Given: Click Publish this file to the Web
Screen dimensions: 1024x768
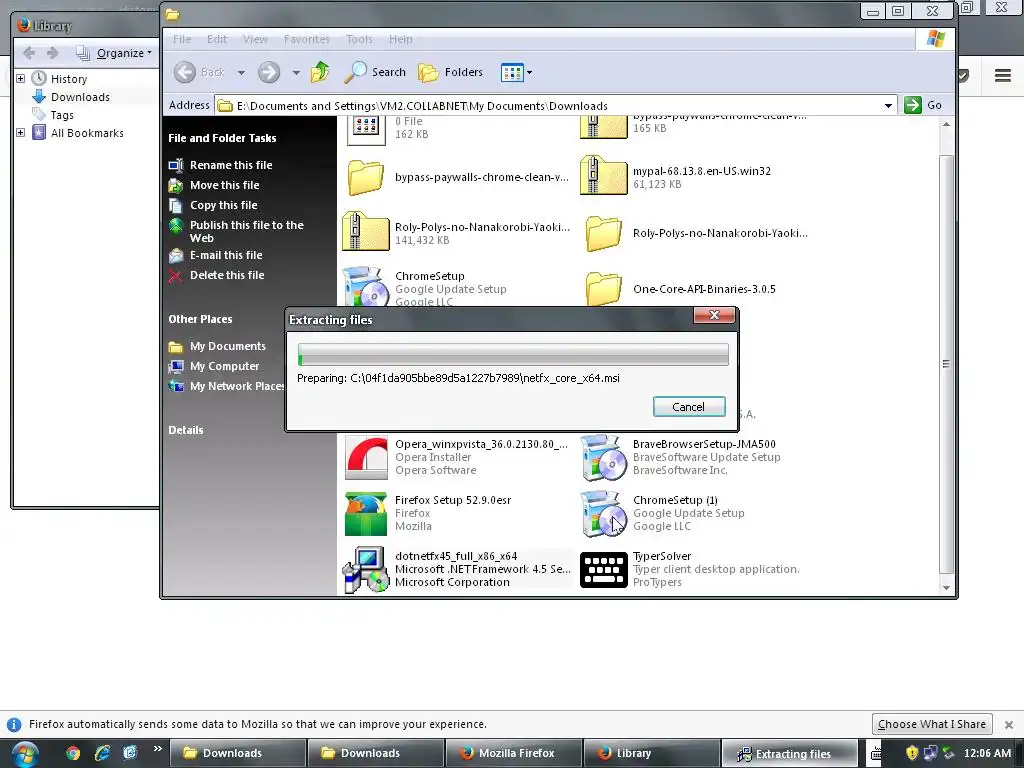Looking at the screenshot, I should click(246, 231).
